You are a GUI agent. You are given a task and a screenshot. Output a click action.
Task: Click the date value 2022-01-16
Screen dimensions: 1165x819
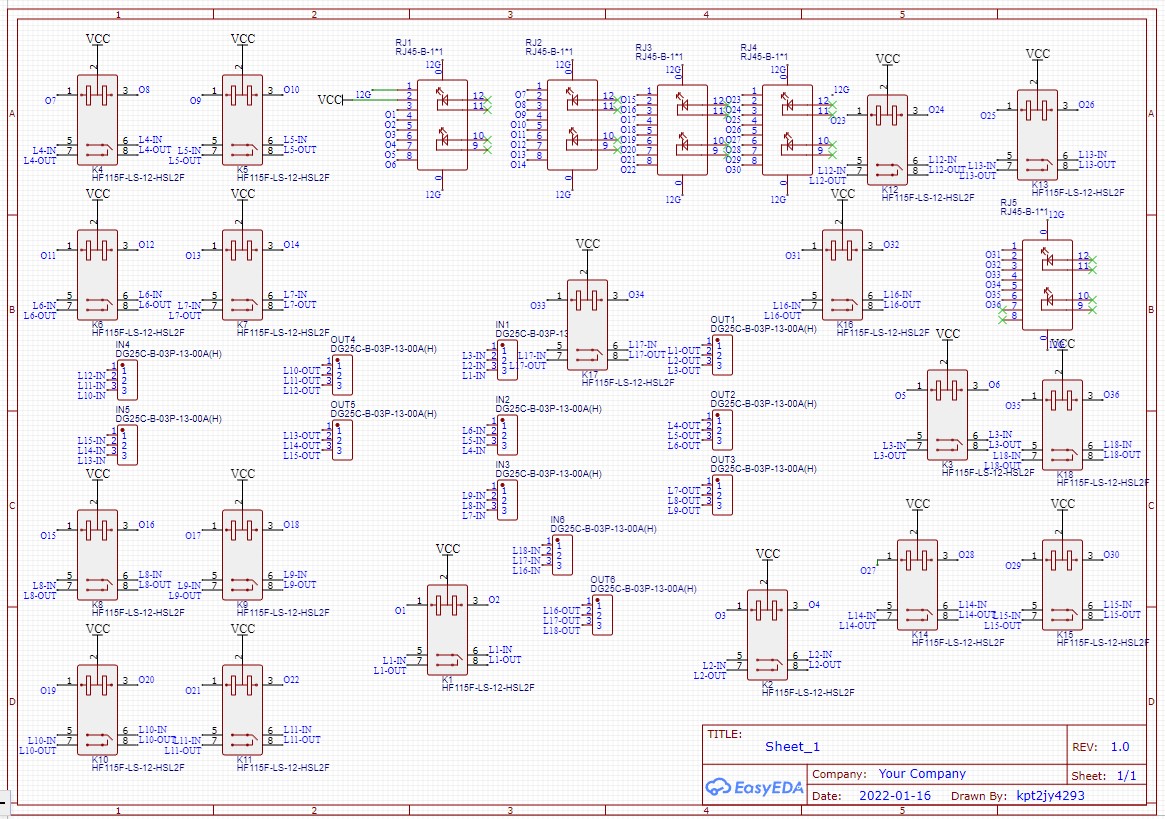tap(895, 795)
